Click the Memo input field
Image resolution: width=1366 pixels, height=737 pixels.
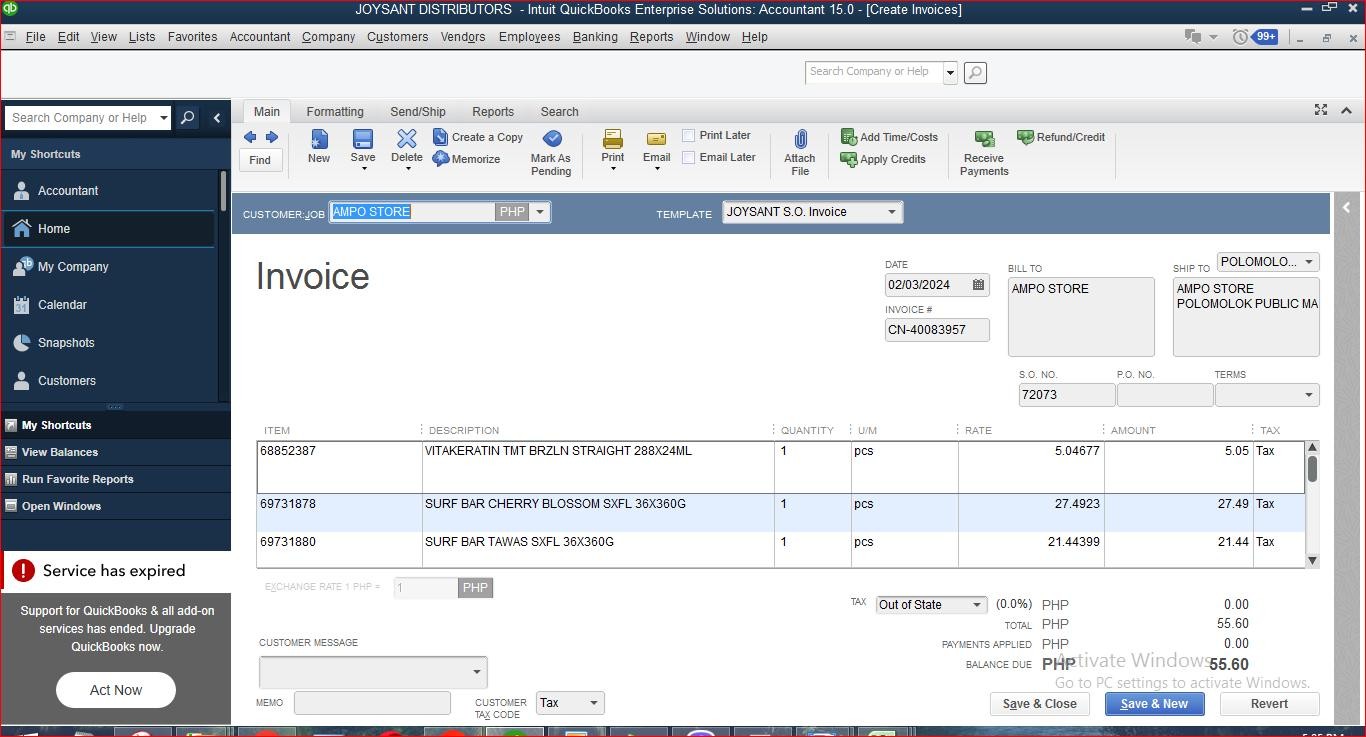click(372, 703)
